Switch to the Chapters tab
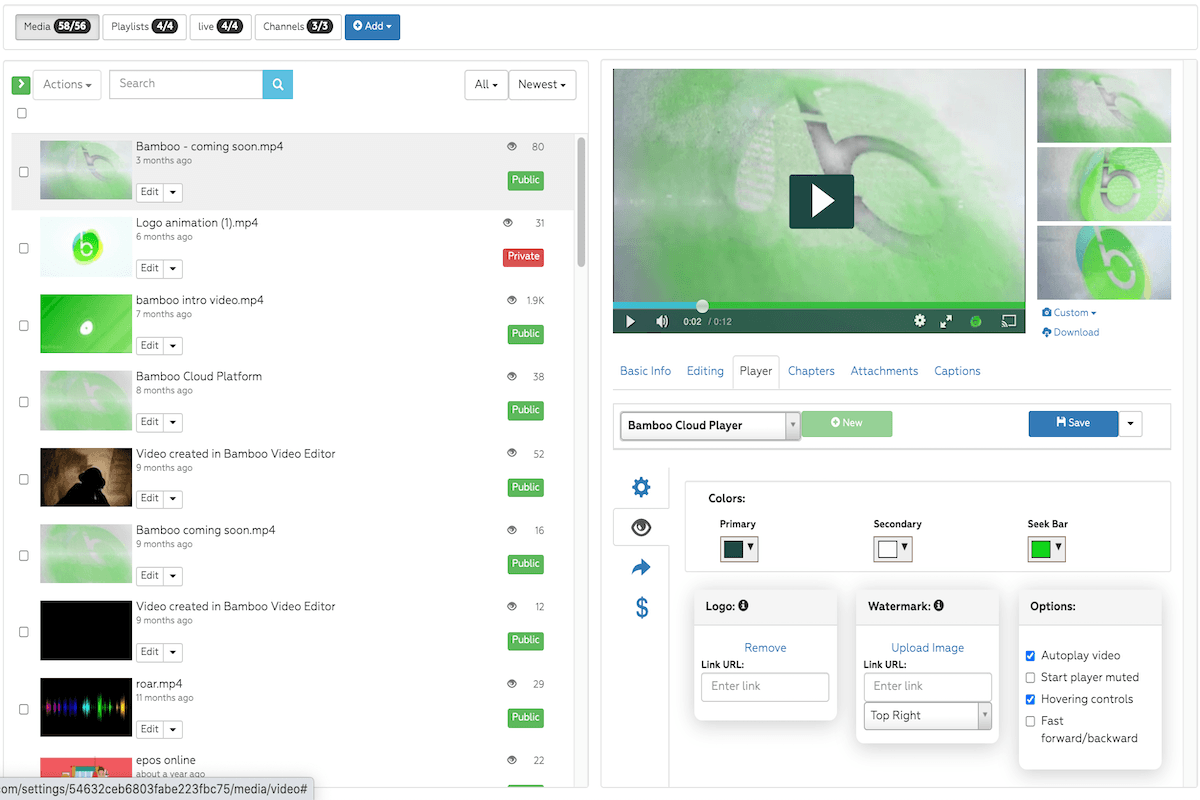The width and height of the screenshot is (1200, 800). tap(810, 371)
